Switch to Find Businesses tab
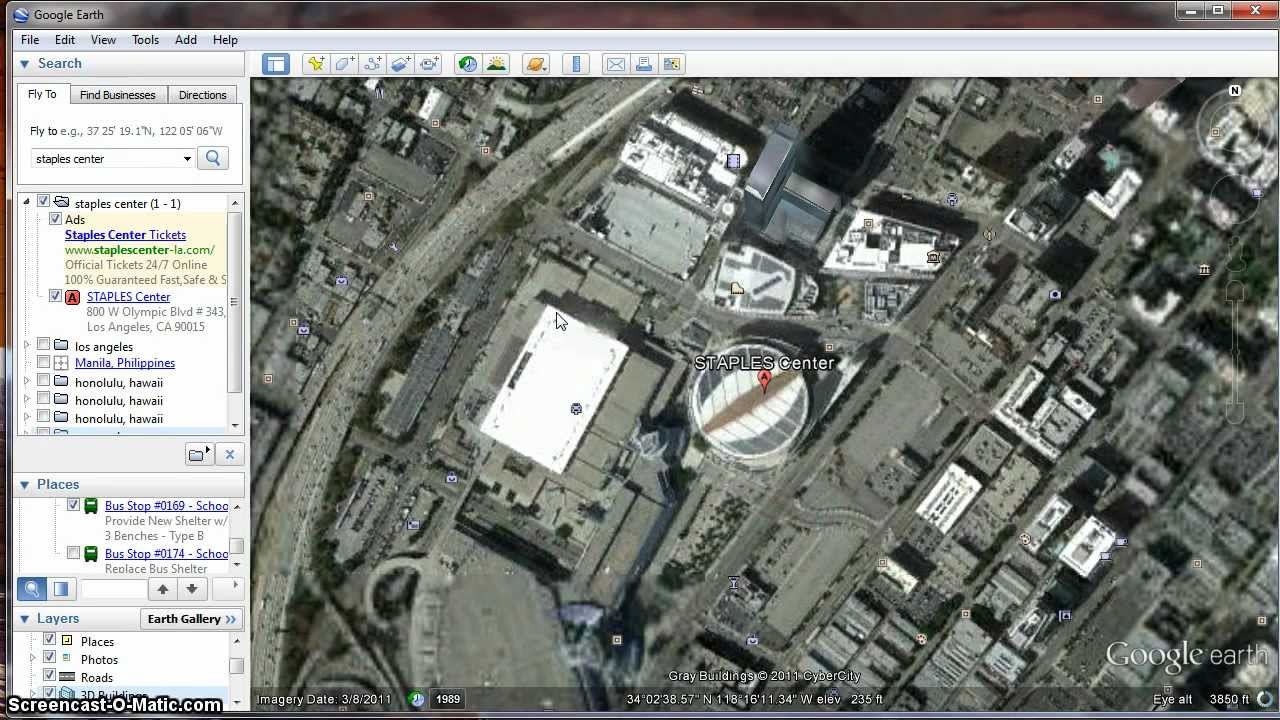1280x720 pixels. 117,95
